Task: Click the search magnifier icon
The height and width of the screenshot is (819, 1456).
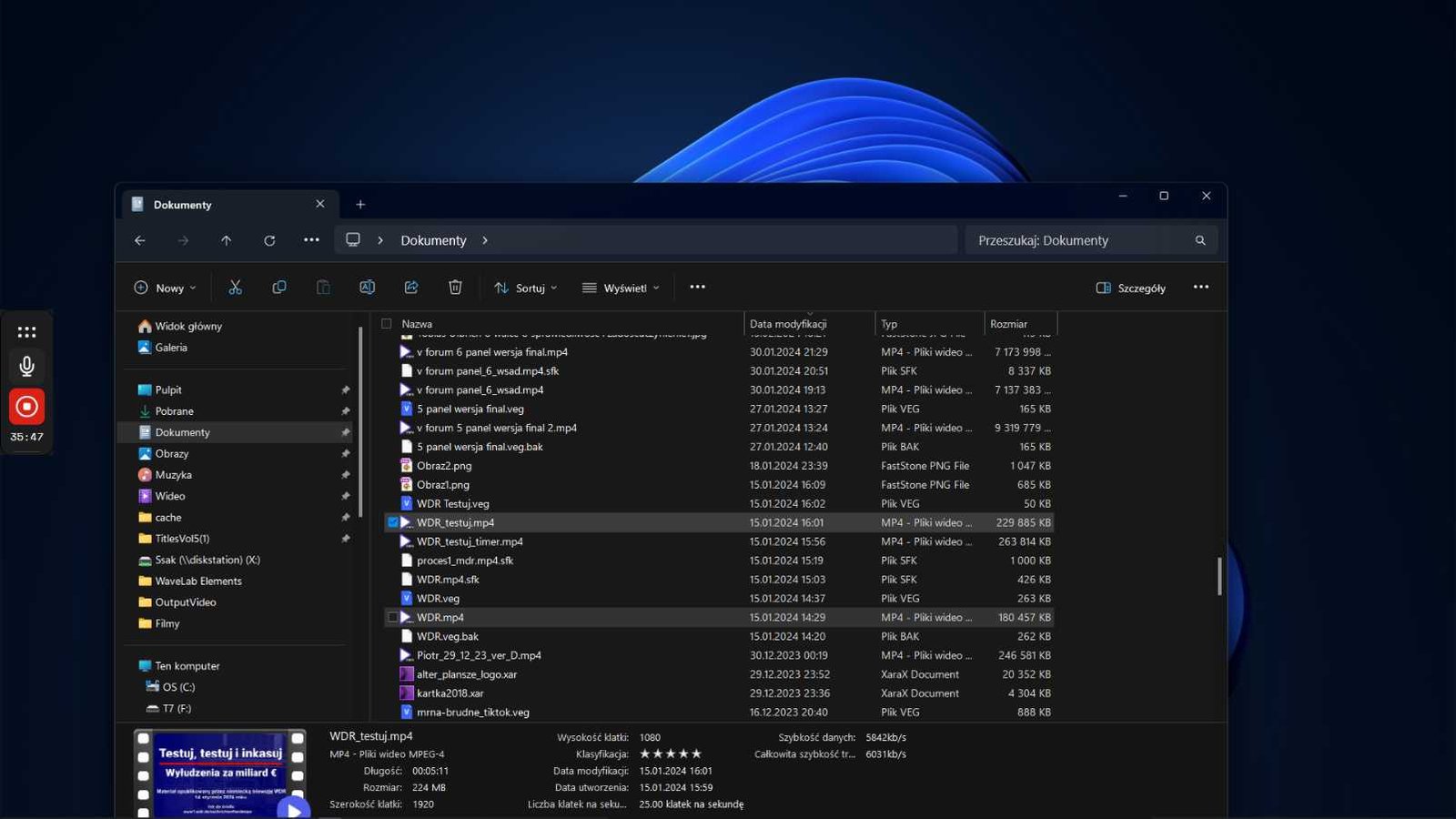Action: coord(1200,240)
